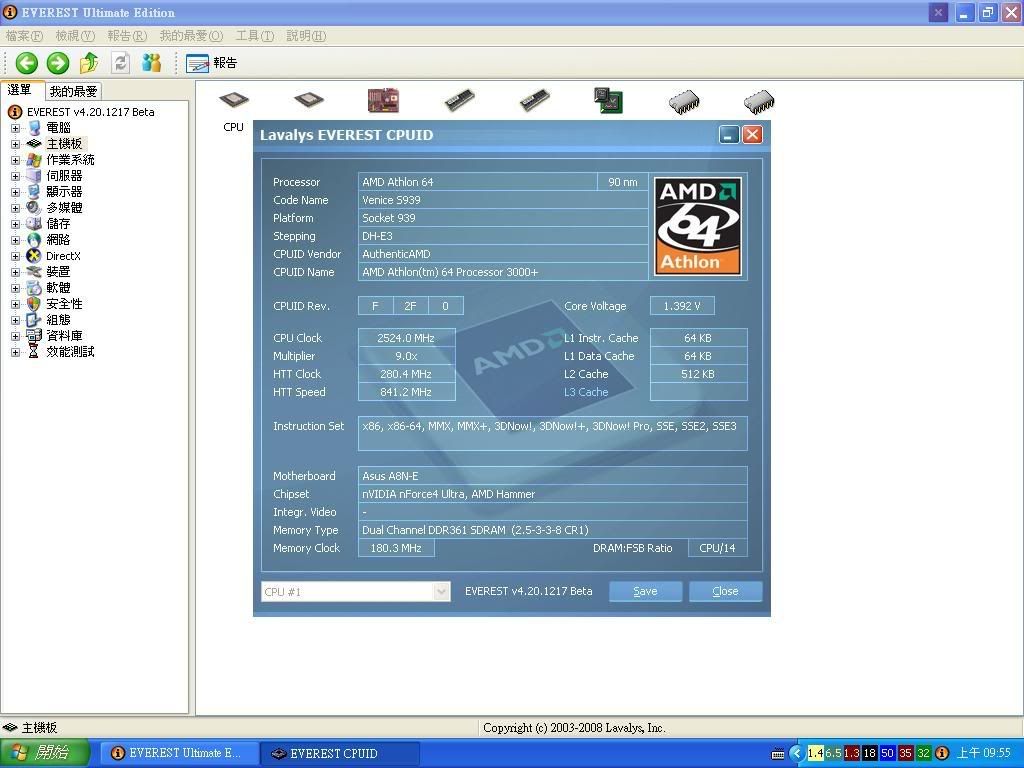Click the Core Voltage value 1.392 V

(682, 306)
